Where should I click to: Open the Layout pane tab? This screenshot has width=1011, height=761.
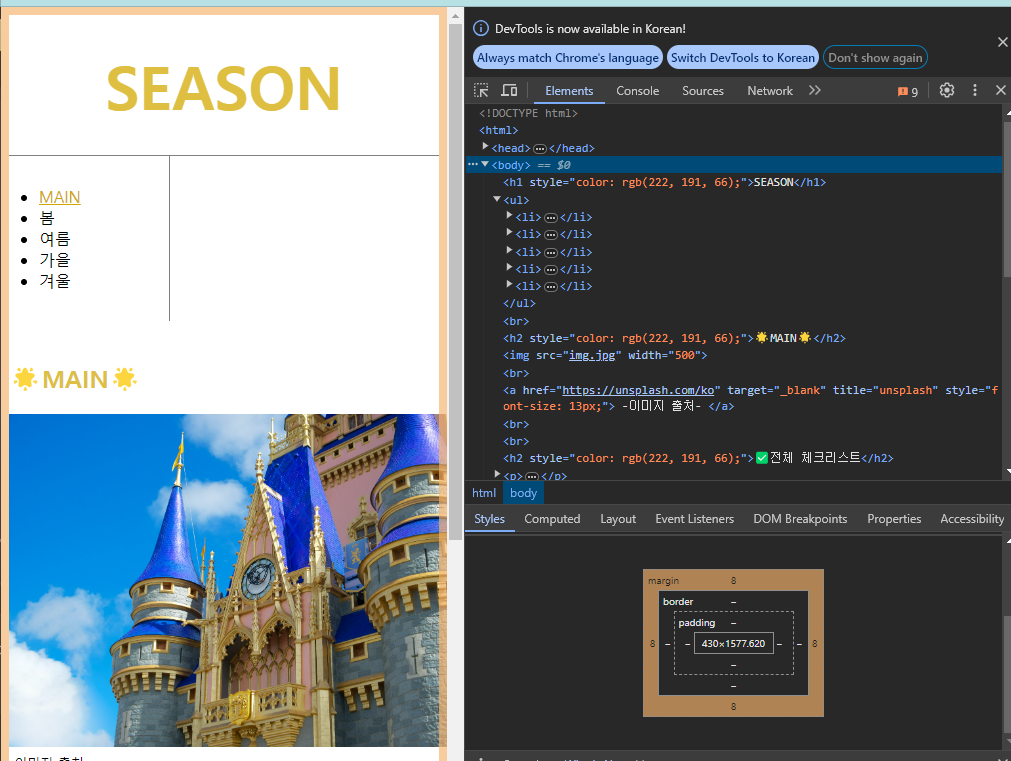click(618, 519)
